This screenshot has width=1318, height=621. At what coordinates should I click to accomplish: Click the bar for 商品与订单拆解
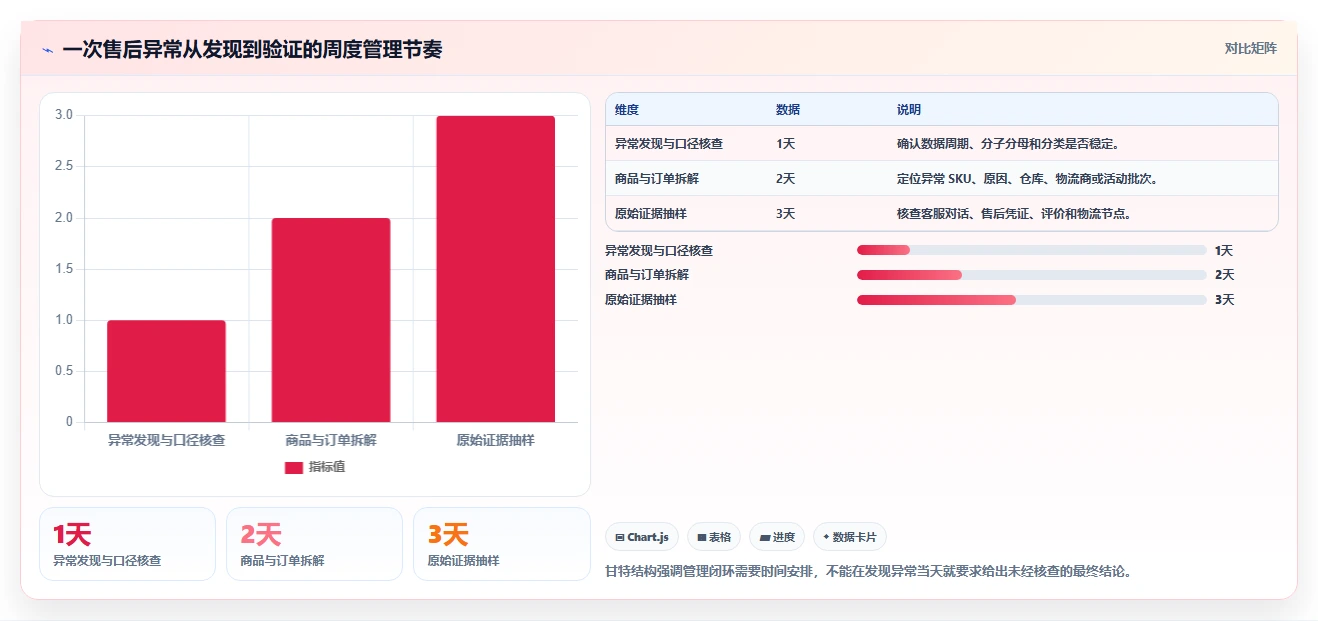pyautogui.click(x=331, y=320)
